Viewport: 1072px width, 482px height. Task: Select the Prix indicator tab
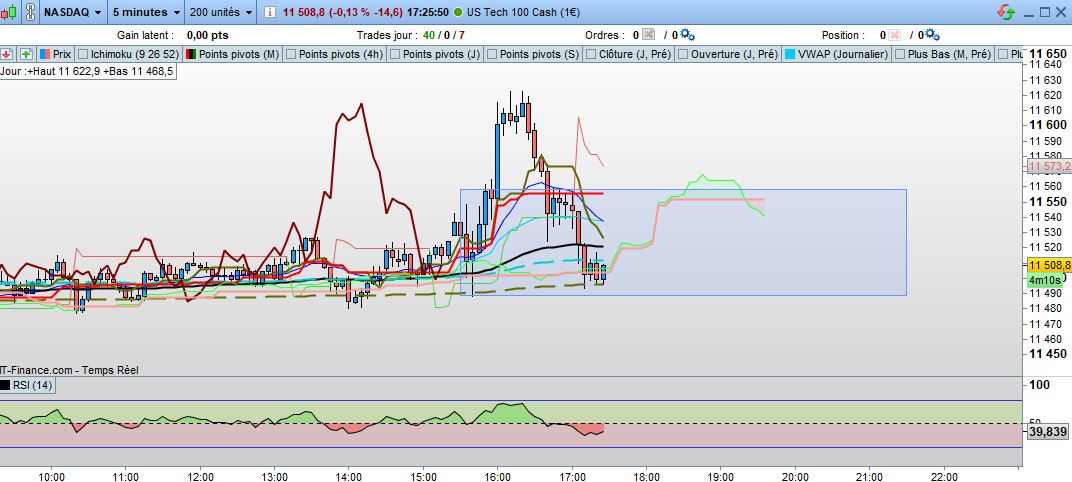tap(55, 54)
